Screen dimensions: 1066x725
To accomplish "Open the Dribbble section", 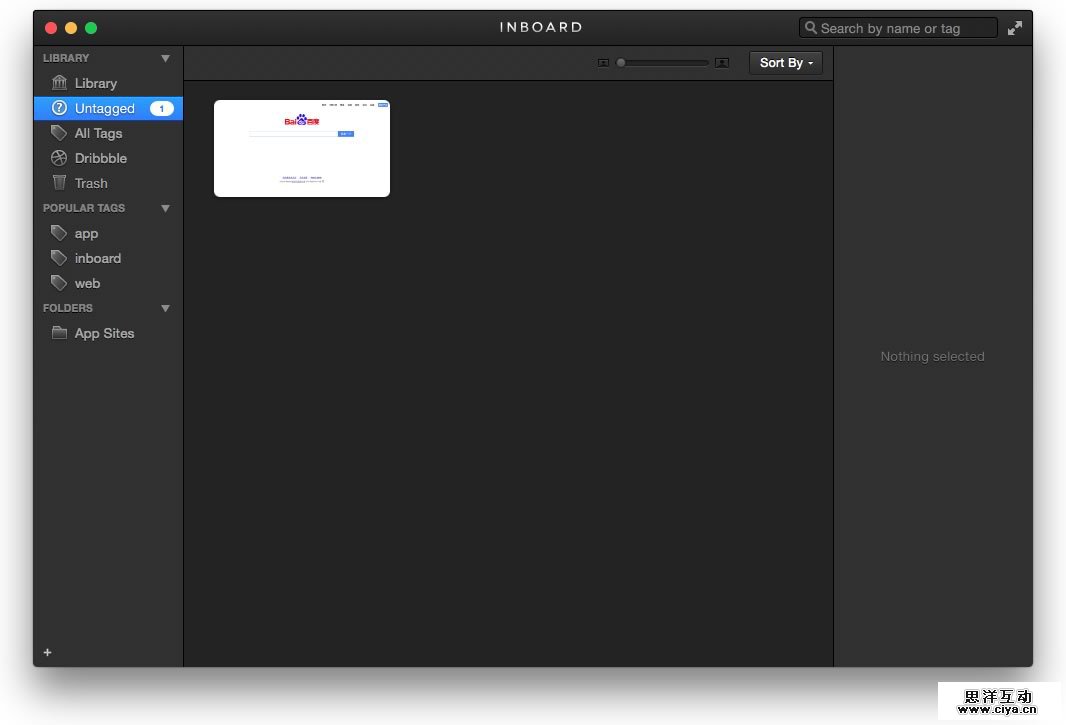I will tap(108, 158).
